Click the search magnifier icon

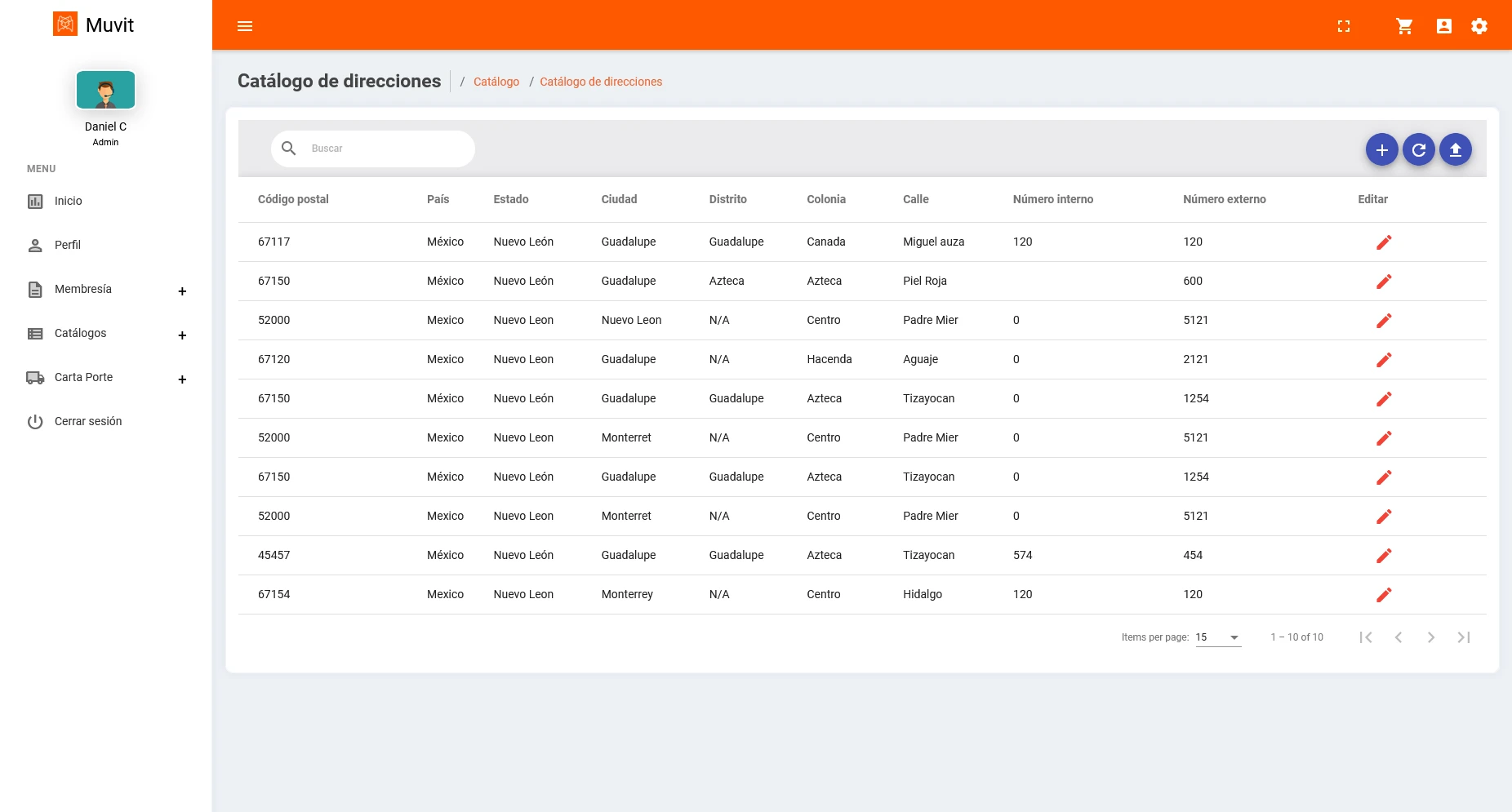289,149
